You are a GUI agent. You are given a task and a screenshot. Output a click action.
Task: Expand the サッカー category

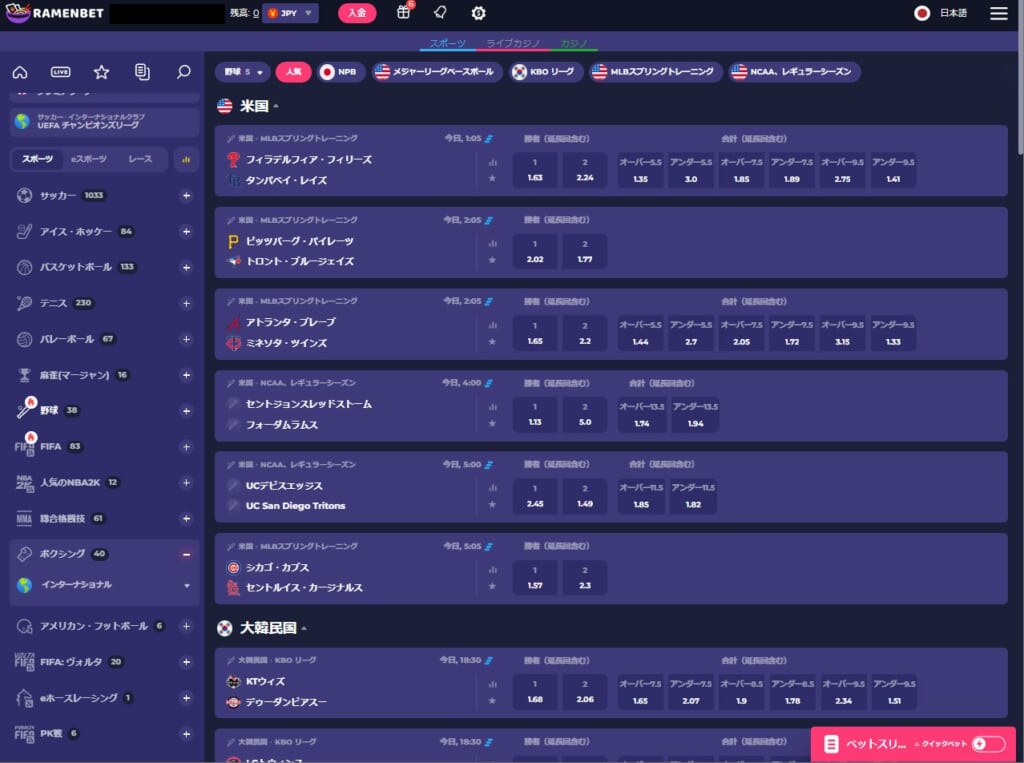coord(186,195)
